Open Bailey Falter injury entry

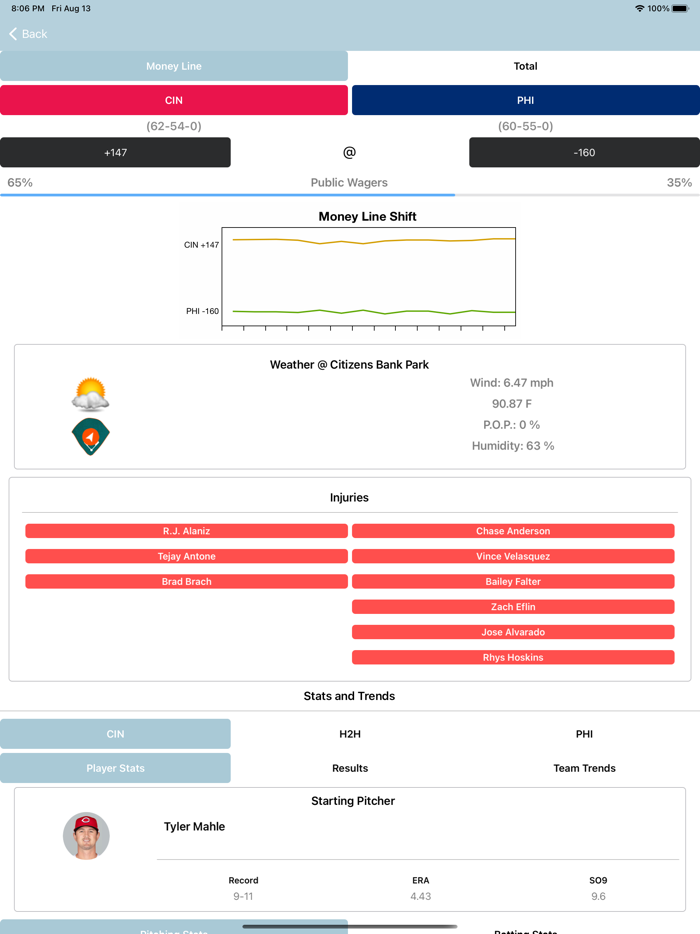[513, 581]
